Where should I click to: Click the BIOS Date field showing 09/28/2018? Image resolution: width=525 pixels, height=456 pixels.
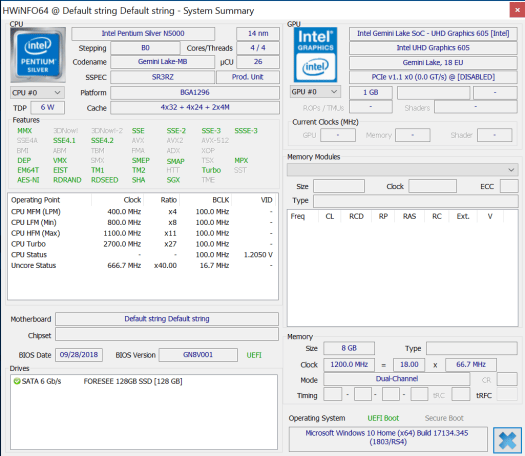79,355
